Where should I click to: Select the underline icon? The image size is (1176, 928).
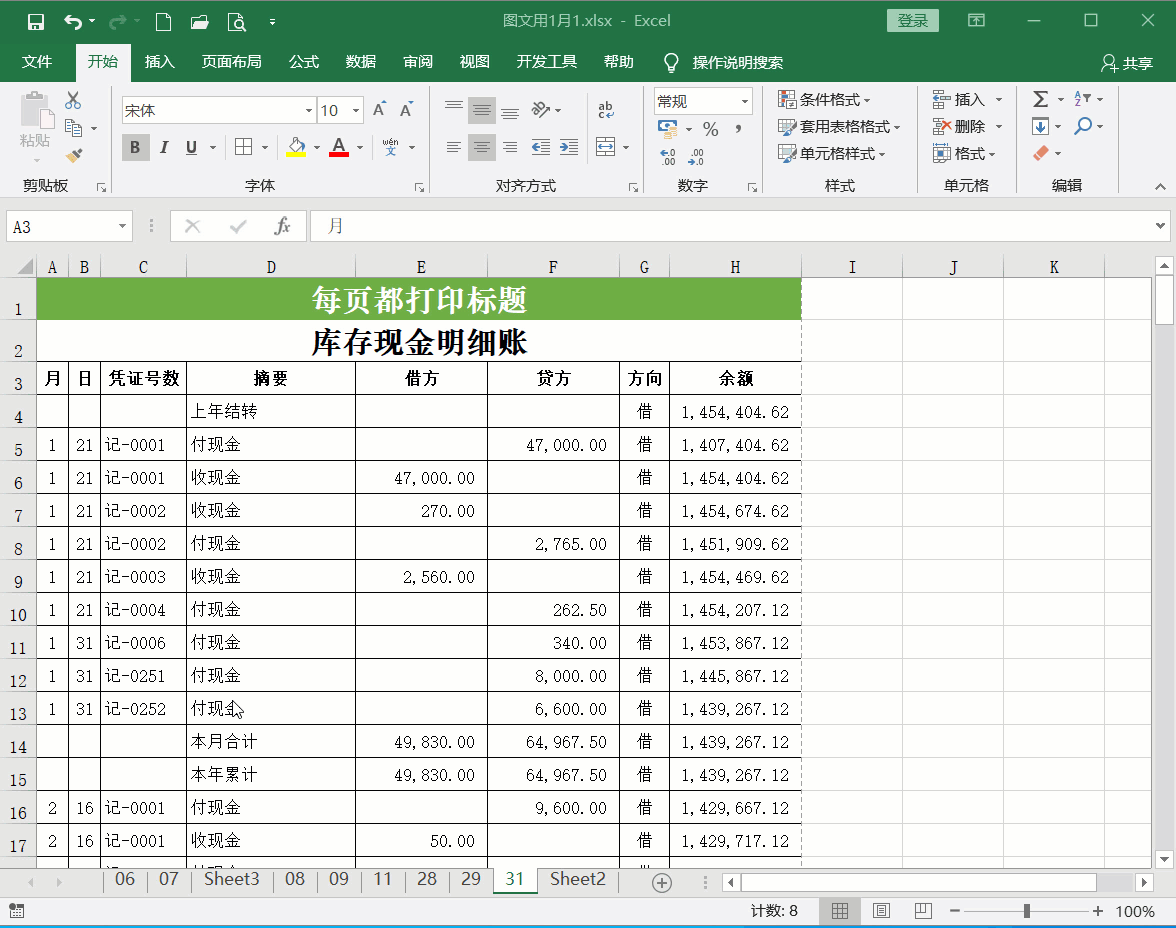click(x=190, y=147)
